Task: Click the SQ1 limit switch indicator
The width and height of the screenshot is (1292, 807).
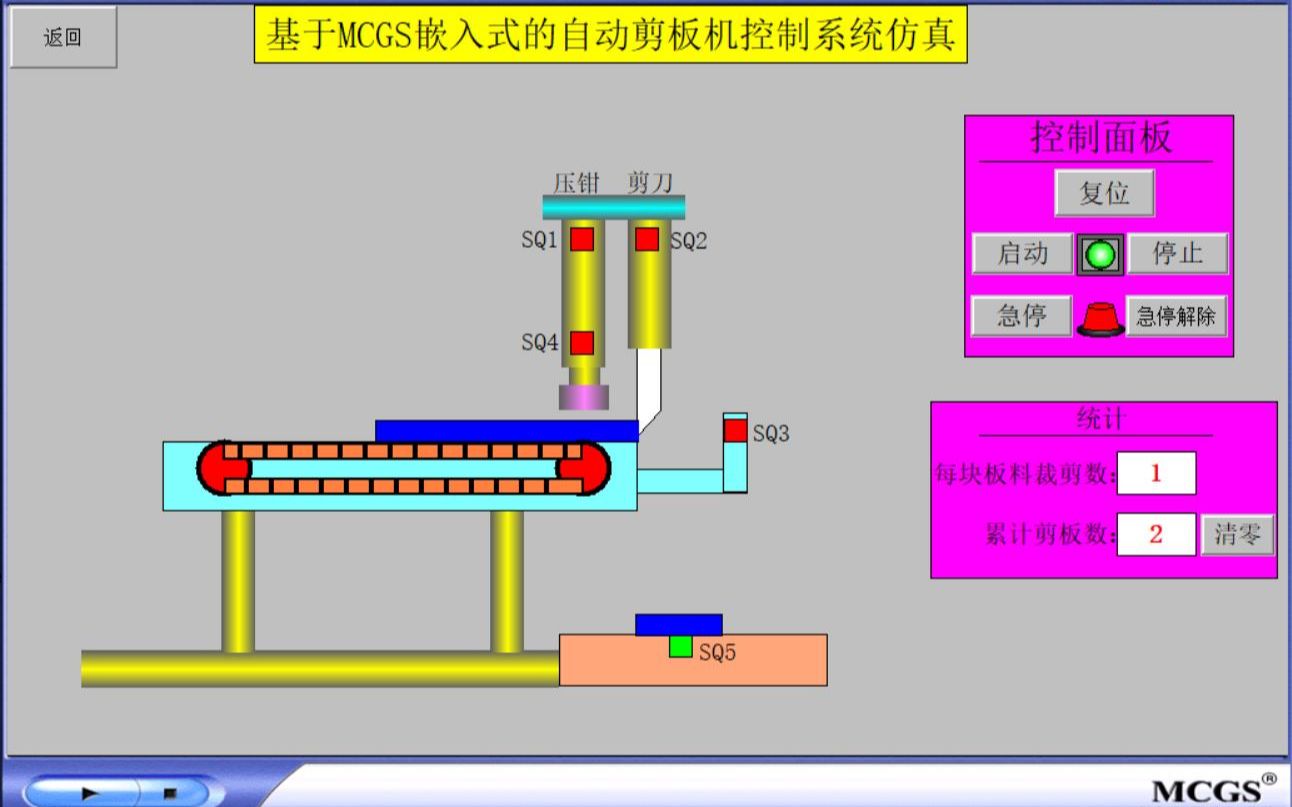Action: click(580, 240)
